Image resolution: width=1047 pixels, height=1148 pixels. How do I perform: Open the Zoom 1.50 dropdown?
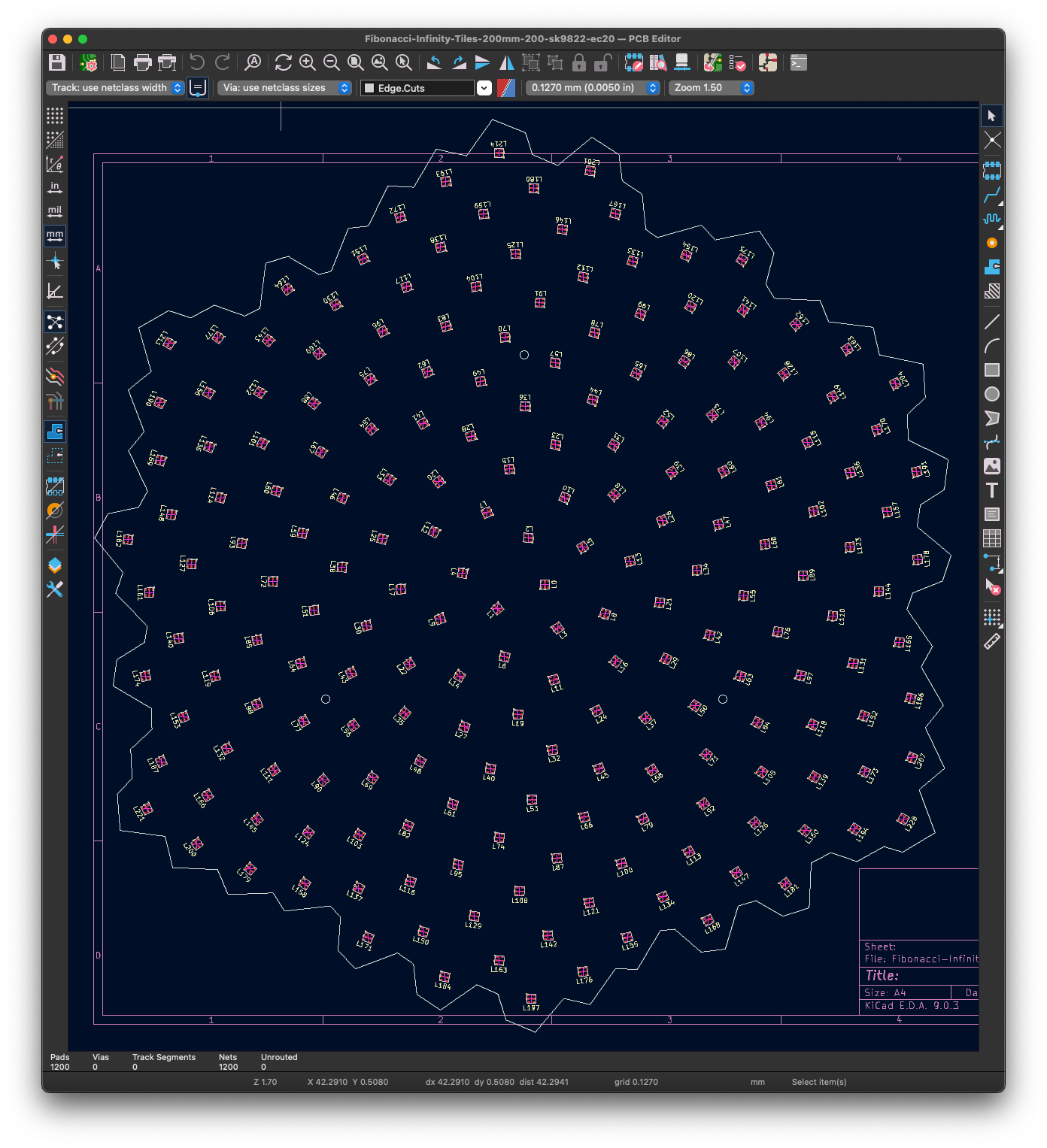click(x=712, y=88)
